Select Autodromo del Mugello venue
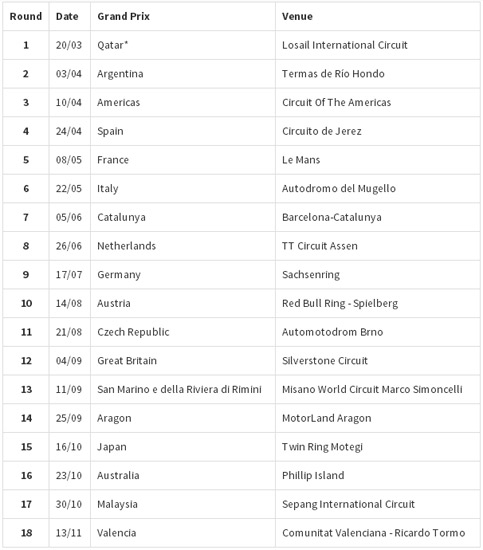Image resolution: width=483 pixels, height=550 pixels. (x=339, y=189)
